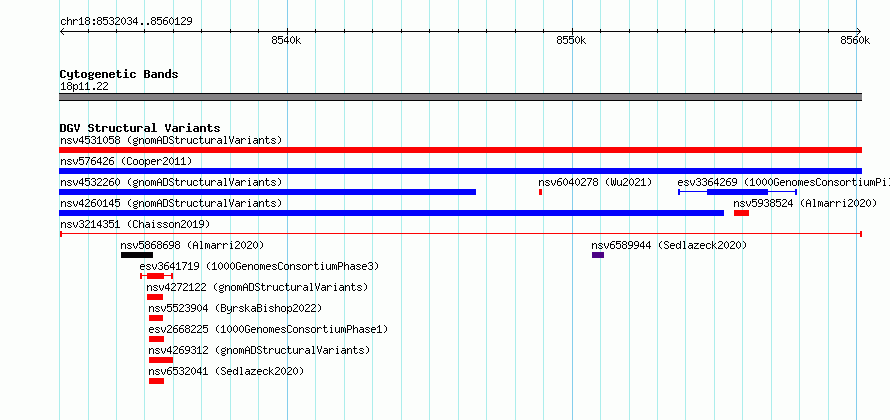The height and width of the screenshot is (420, 890).
Task: Open the nsv4269312 (gnomADStructuralVariants) label
Action: point(259,350)
